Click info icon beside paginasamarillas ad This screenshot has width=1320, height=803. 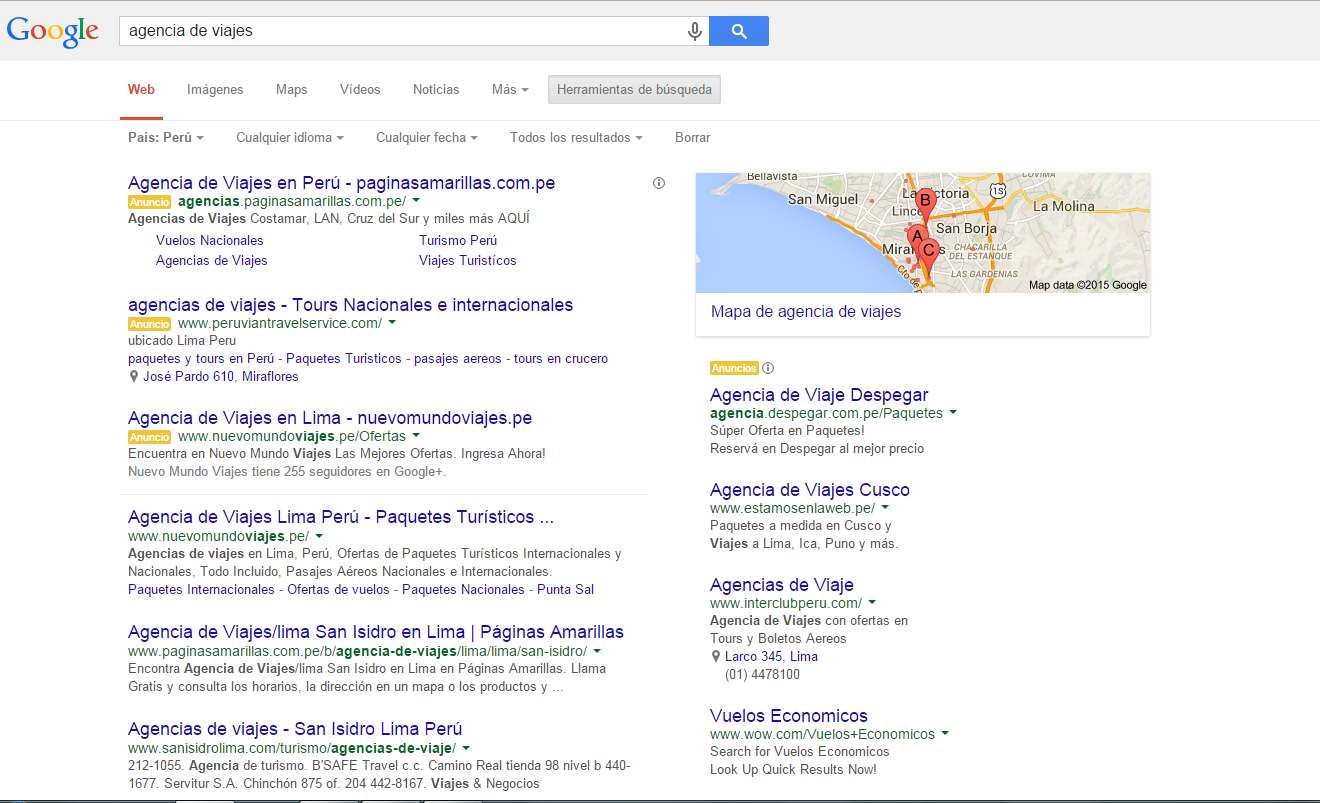[658, 183]
